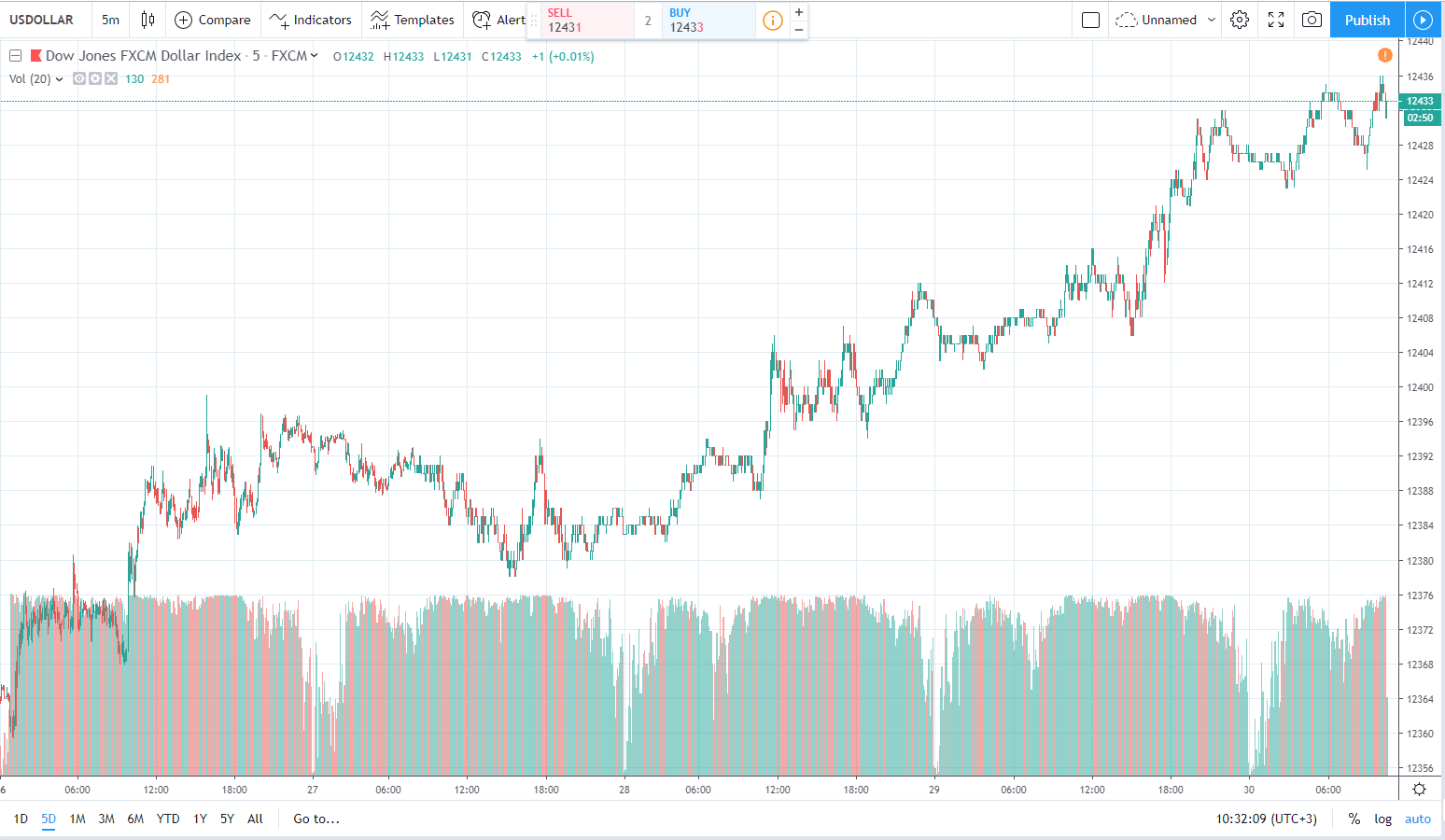Click the red flag icon beside symbol title
The height and width of the screenshot is (840, 1445).
pyautogui.click(x=36, y=56)
